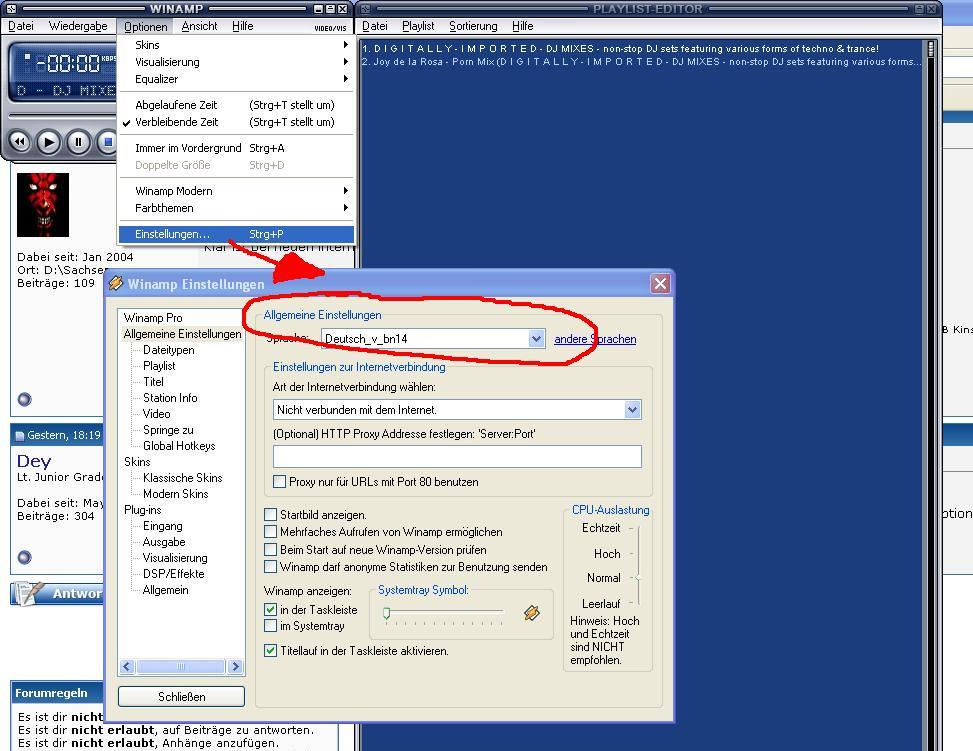Click the Antworten reply button

point(58,593)
